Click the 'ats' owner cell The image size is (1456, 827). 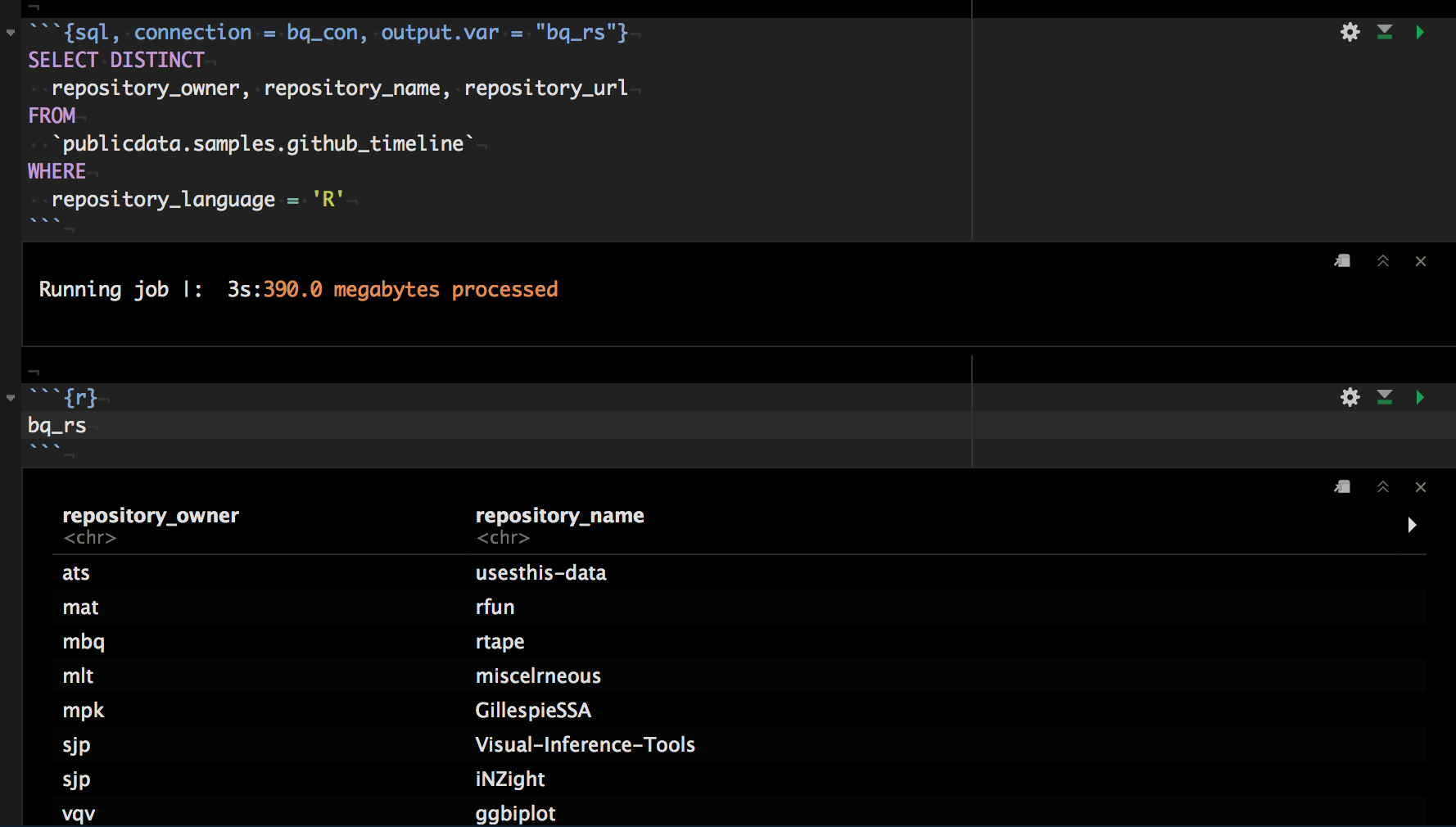click(x=75, y=572)
